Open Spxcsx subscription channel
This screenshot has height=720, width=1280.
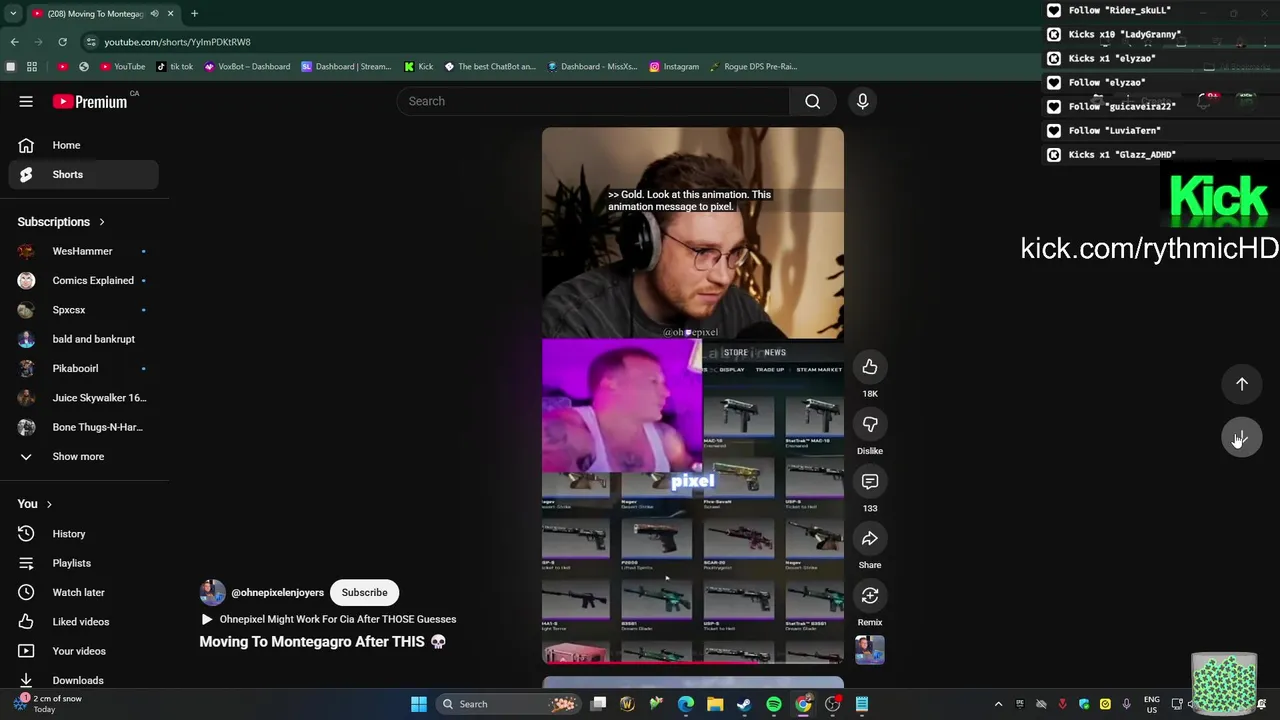point(84,310)
